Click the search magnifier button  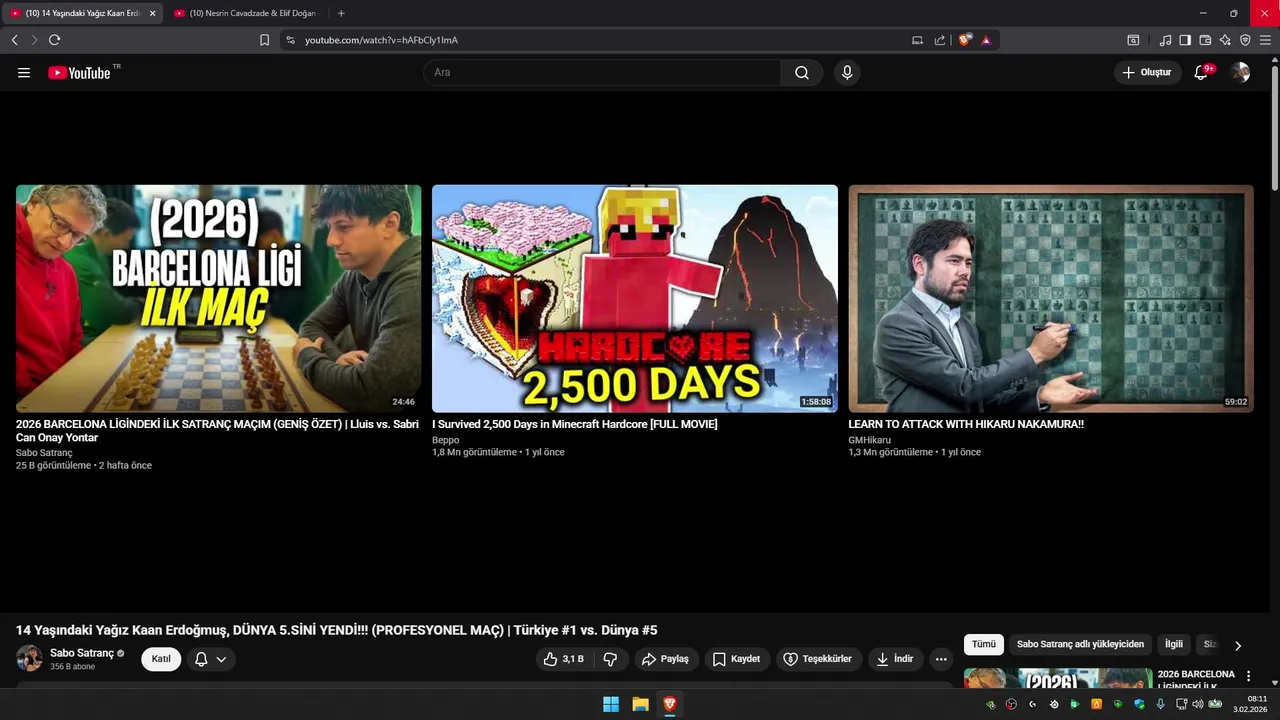[x=802, y=73]
